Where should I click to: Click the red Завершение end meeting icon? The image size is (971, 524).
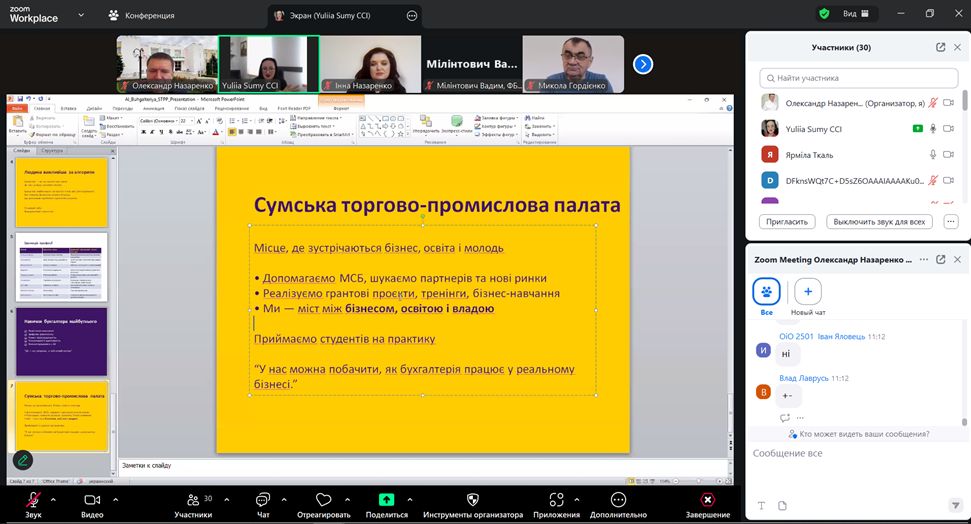point(707,499)
